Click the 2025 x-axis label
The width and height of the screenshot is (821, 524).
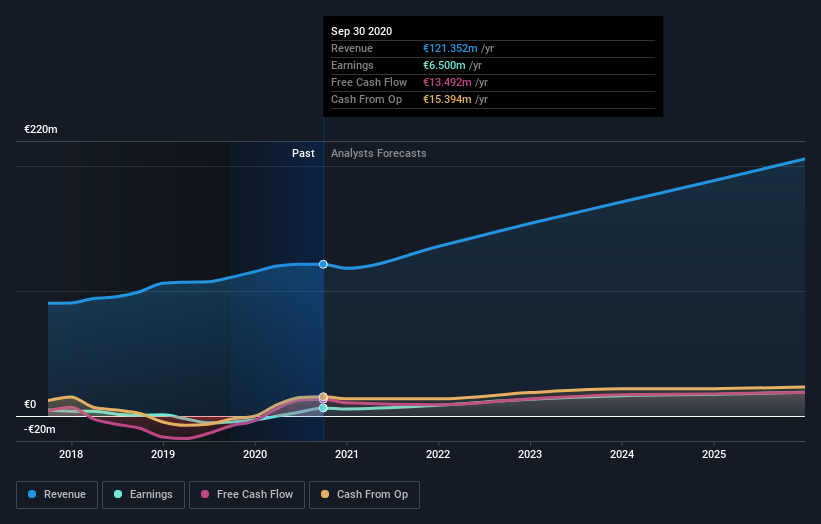[x=714, y=454]
